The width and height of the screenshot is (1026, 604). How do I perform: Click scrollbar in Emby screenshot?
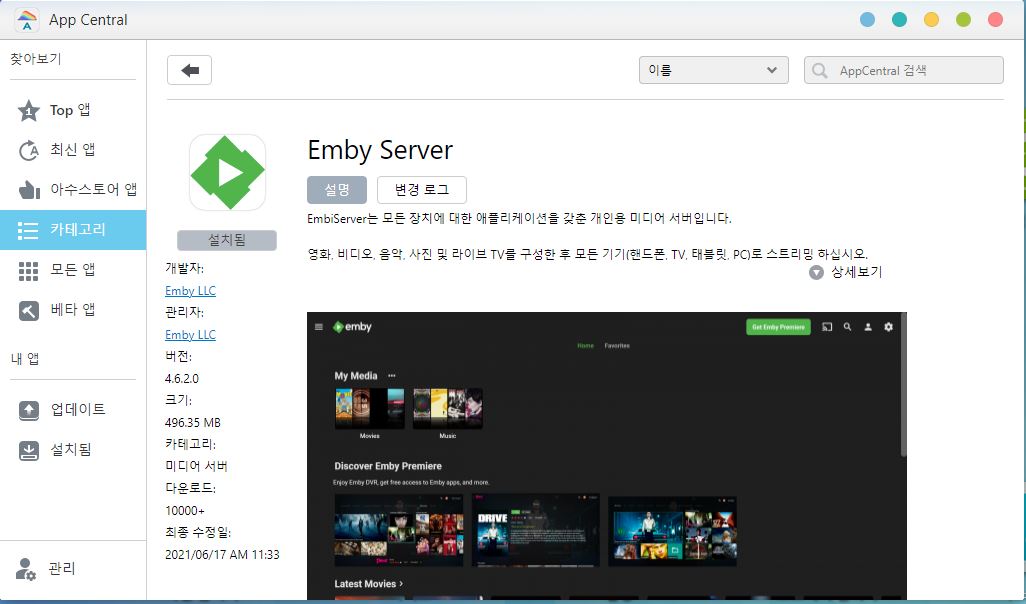click(x=903, y=386)
